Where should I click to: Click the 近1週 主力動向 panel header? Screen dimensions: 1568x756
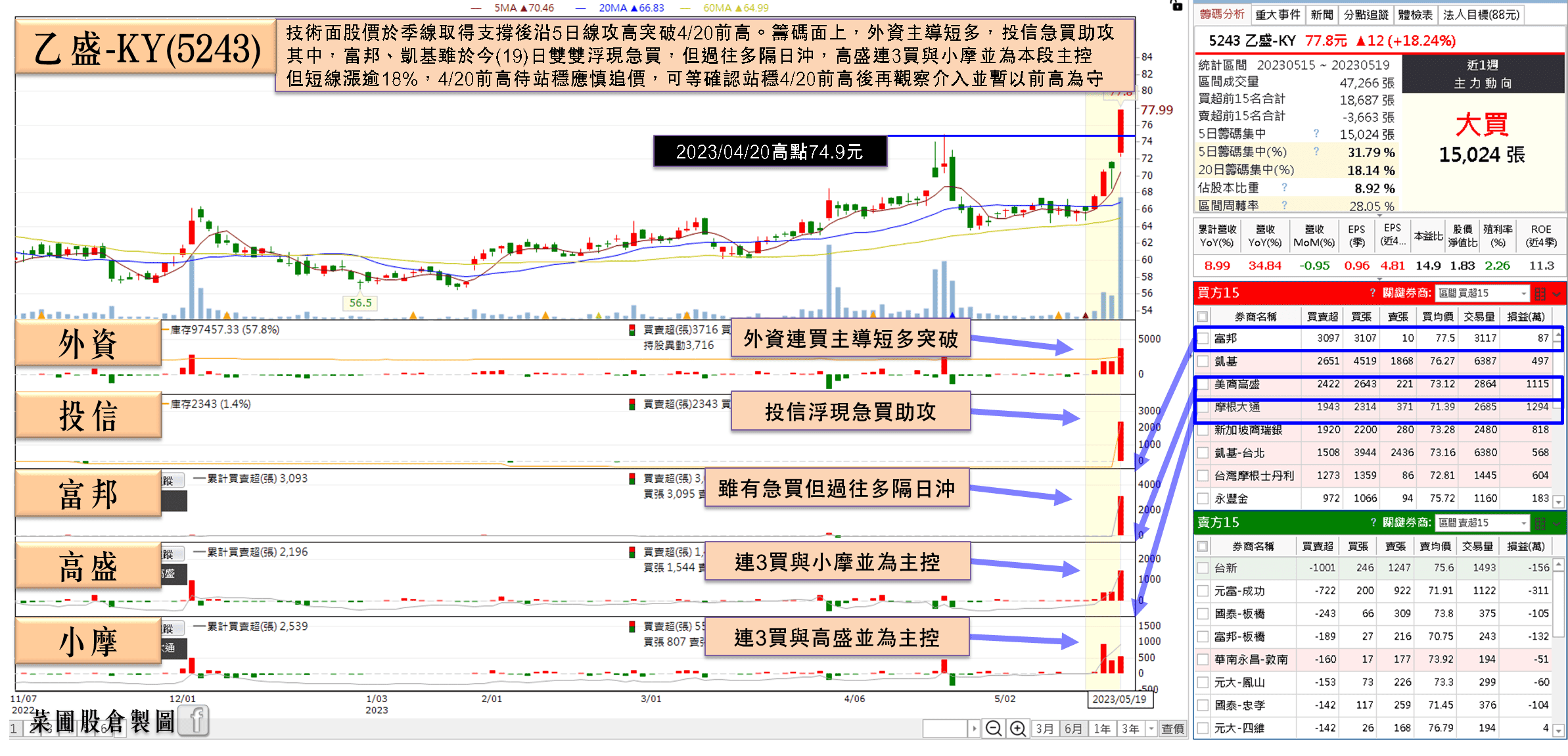[1483, 74]
